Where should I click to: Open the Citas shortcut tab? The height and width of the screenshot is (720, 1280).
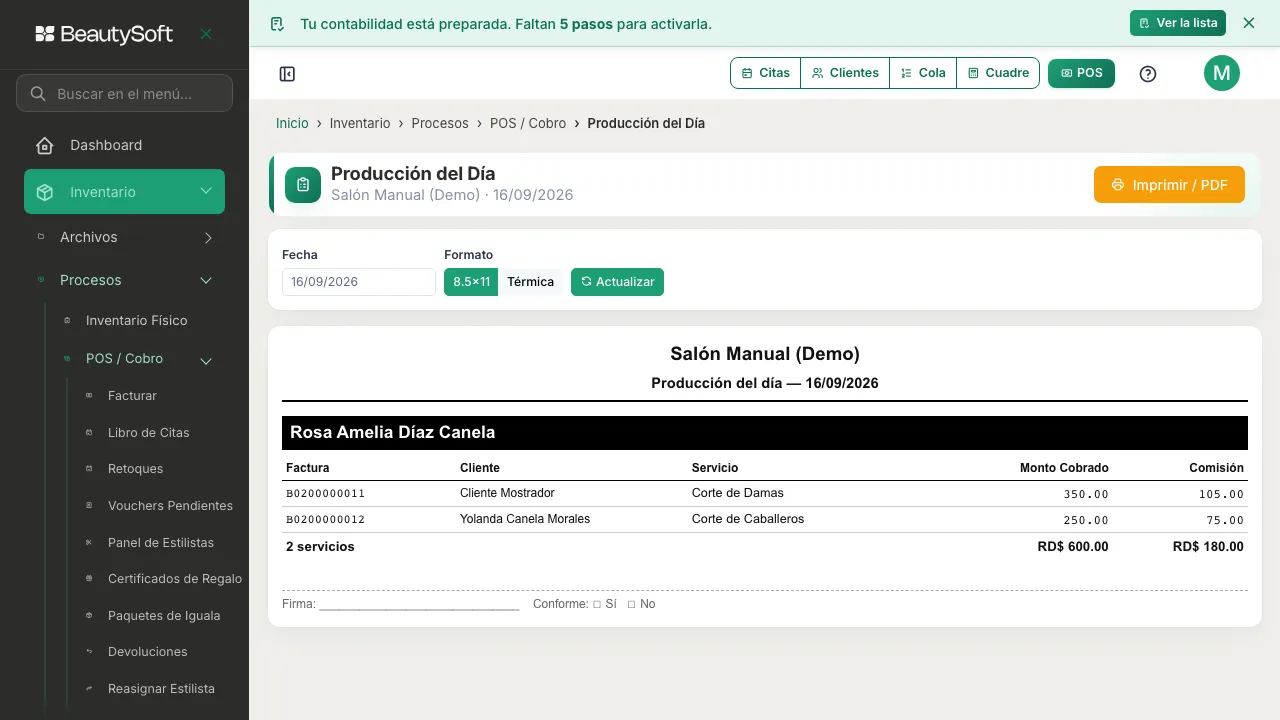[x=766, y=73]
